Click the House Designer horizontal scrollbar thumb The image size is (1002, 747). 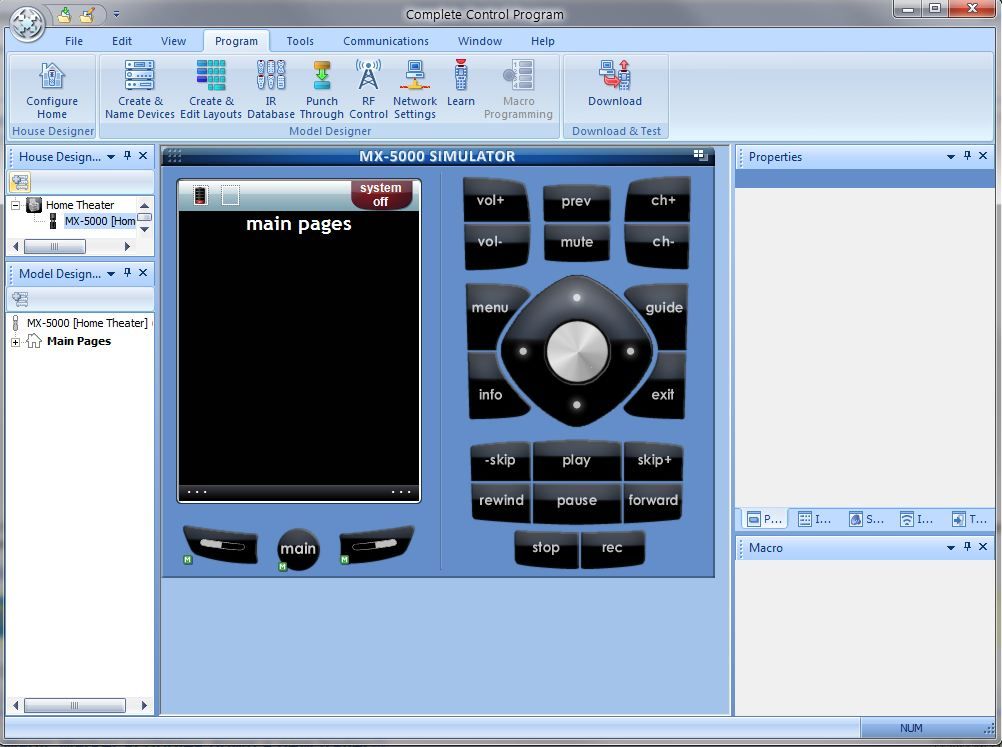pos(54,246)
